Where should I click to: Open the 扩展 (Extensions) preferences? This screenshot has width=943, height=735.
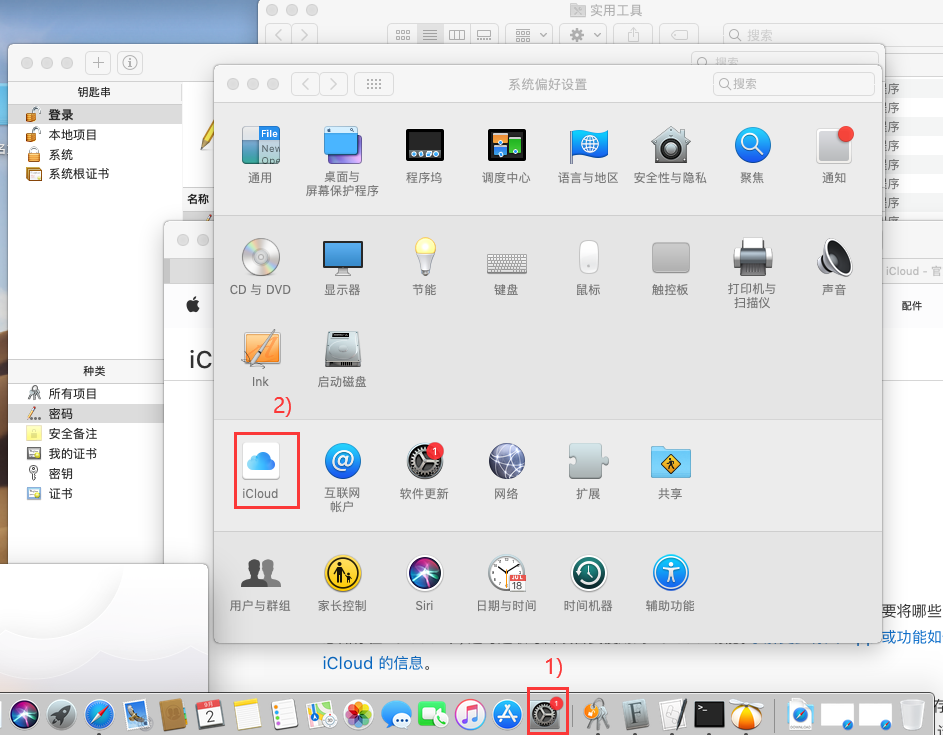tap(588, 472)
